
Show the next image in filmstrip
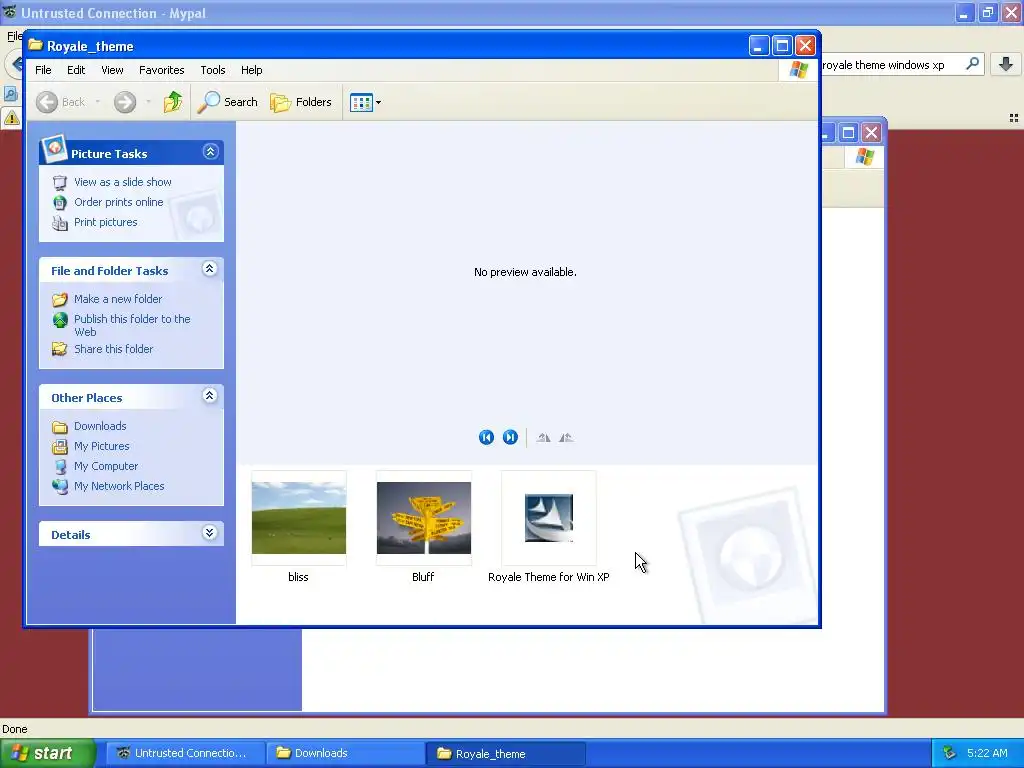[510, 438]
